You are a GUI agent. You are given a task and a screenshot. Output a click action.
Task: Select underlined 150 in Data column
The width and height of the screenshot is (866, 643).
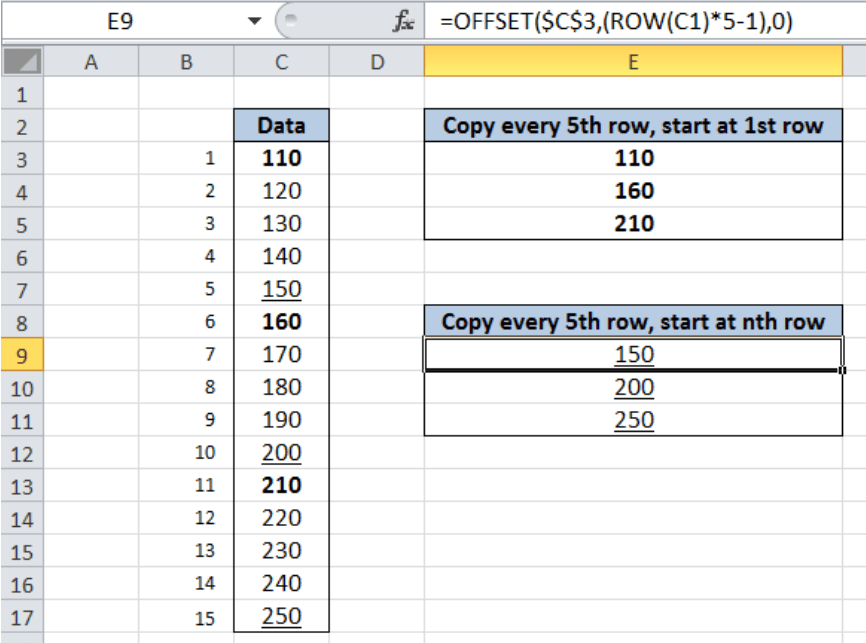coord(281,289)
